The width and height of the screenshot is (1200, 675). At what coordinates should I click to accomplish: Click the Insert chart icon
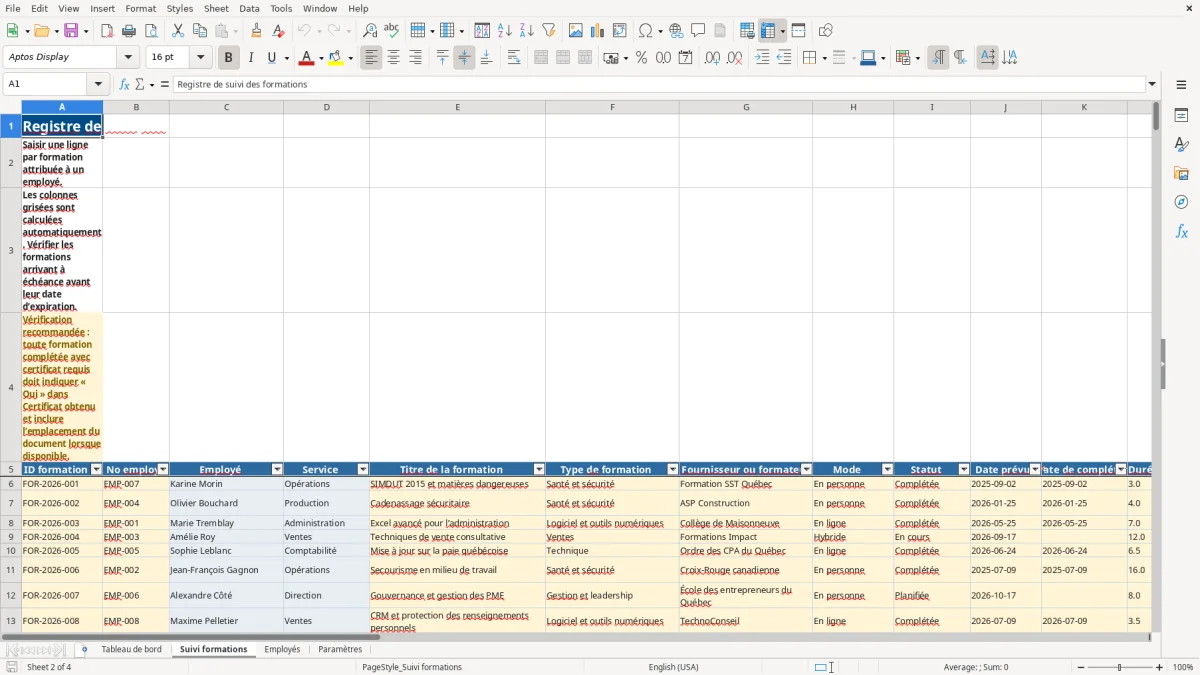(598, 31)
